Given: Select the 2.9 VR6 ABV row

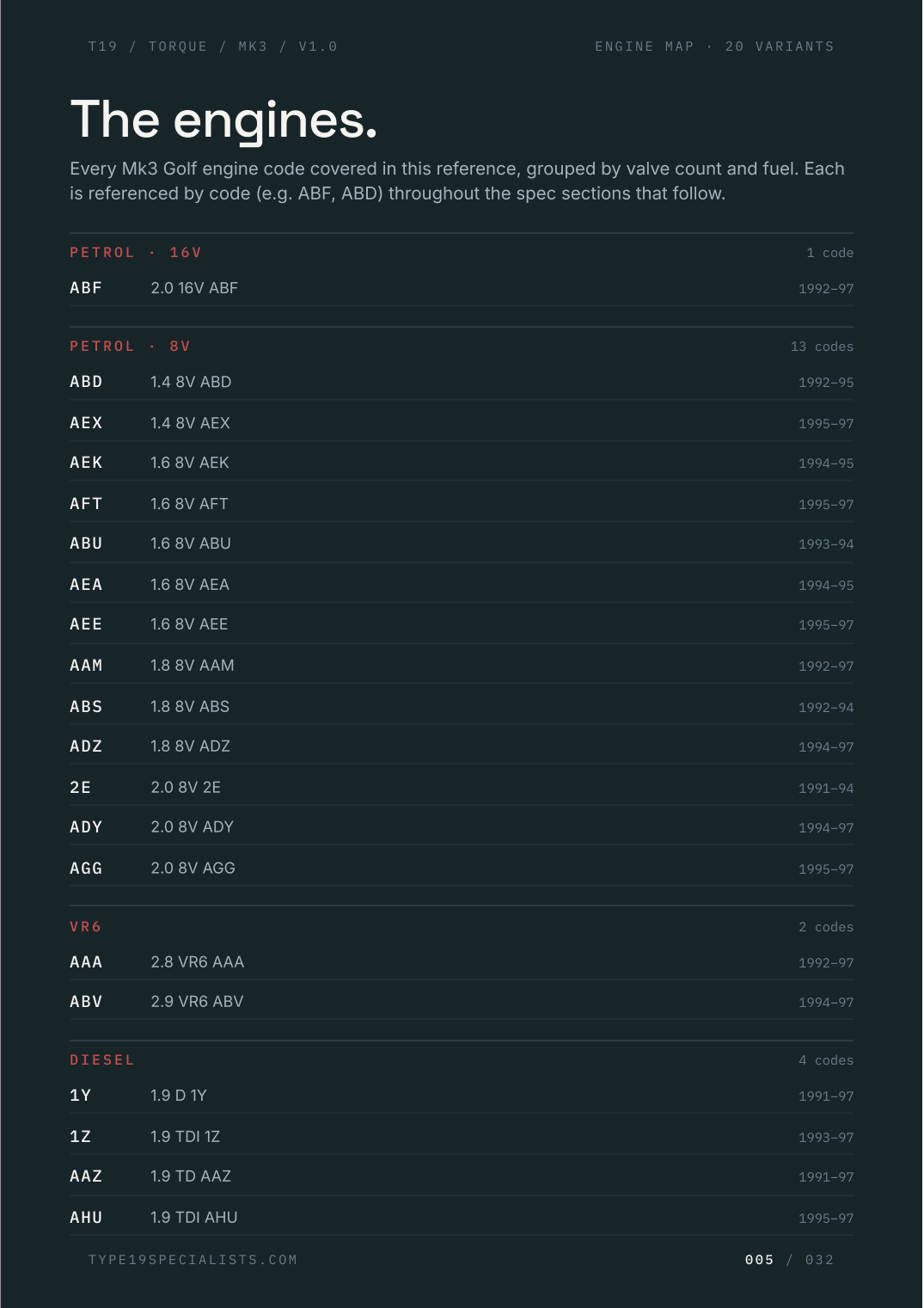Looking at the screenshot, I should click(462, 1002).
